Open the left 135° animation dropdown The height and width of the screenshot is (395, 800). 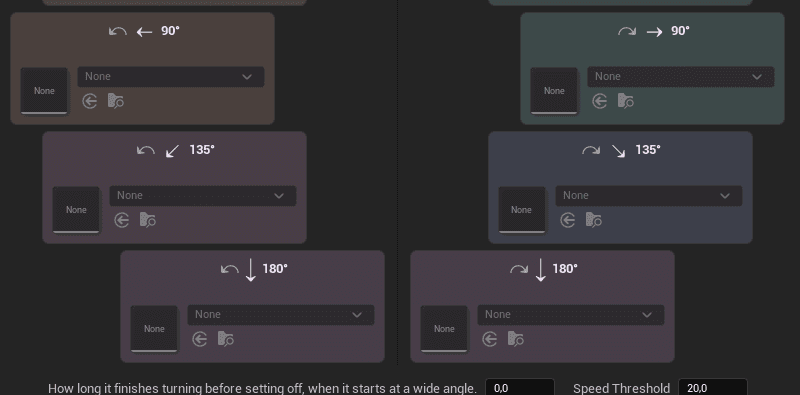click(x=203, y=195)
